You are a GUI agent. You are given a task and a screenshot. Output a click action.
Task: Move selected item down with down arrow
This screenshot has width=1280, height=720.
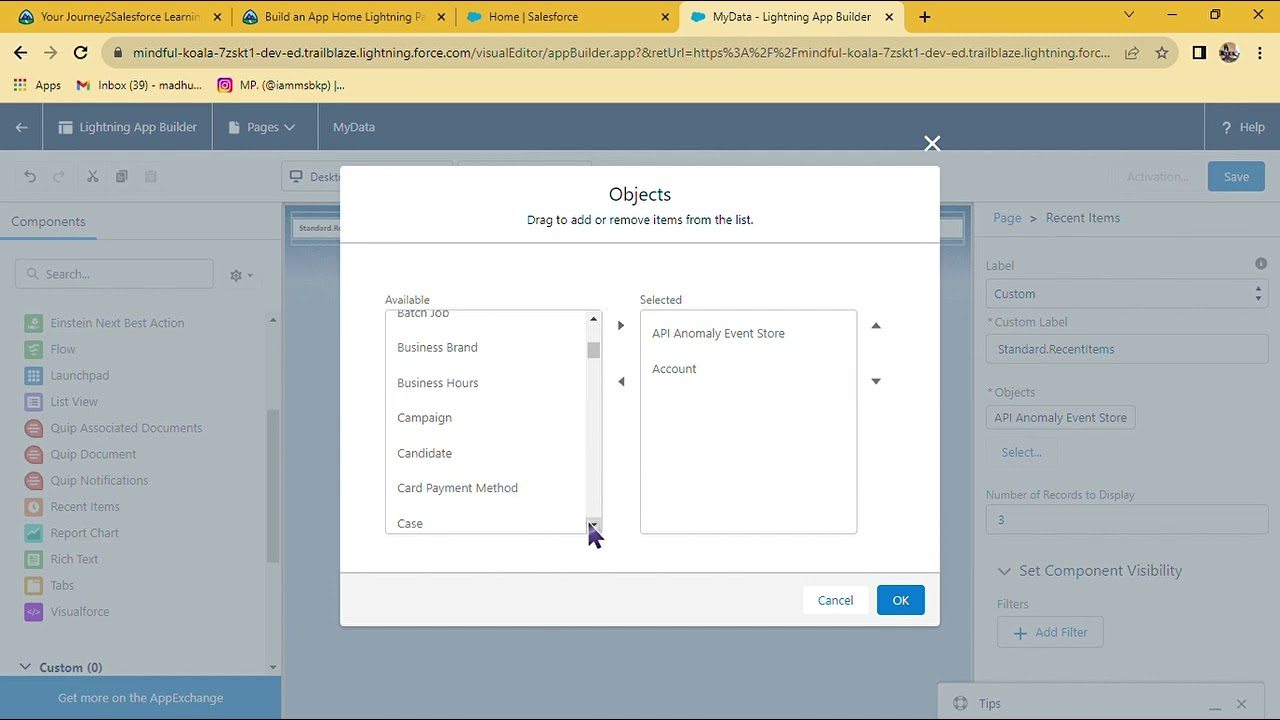(876, 381)
